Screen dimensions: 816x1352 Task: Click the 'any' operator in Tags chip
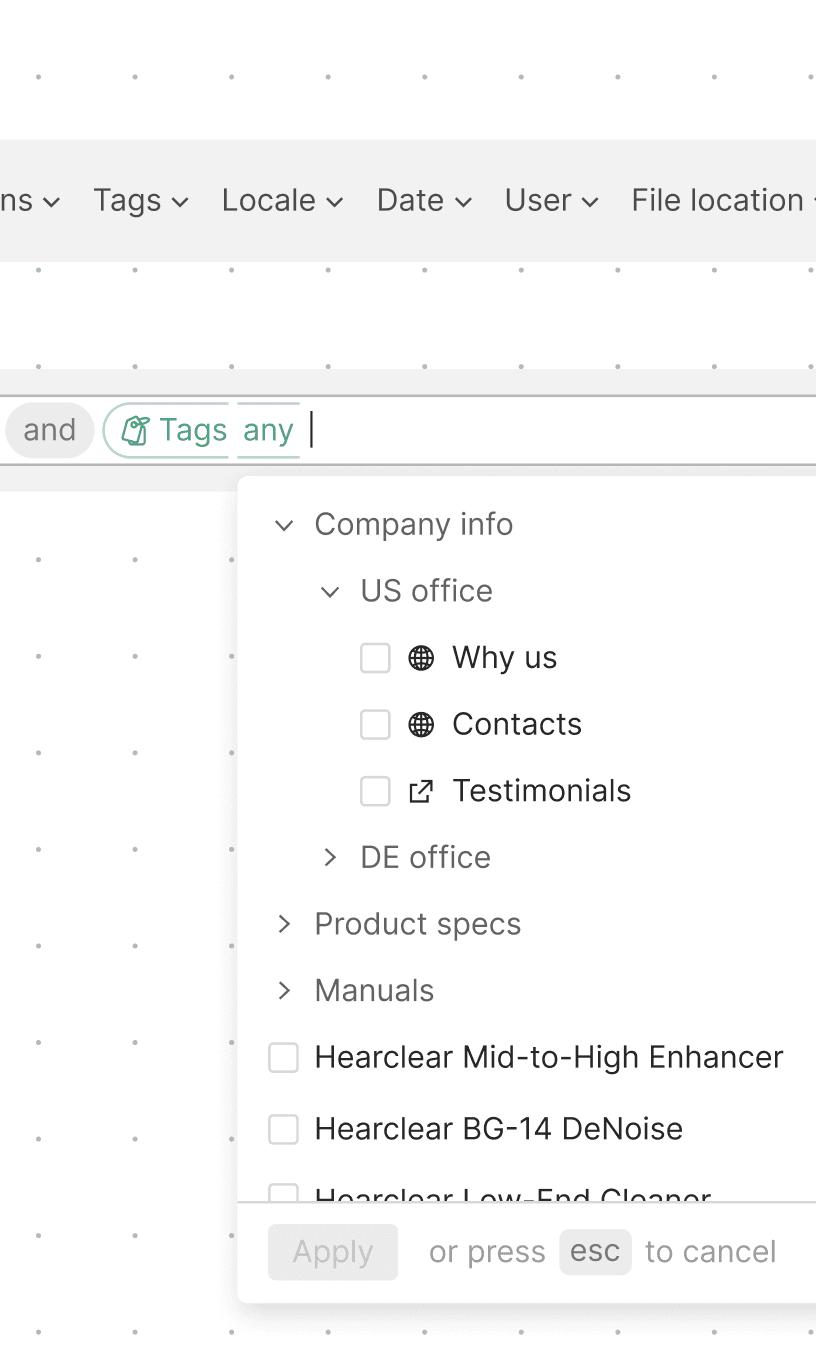point(268,431)
